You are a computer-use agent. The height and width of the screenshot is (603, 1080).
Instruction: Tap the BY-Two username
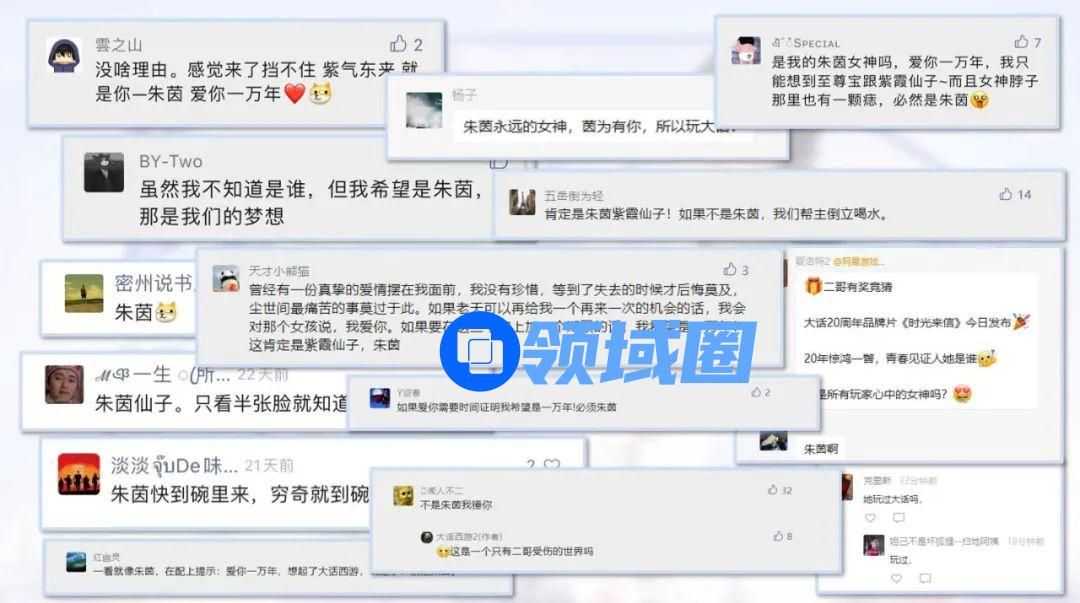171,161
